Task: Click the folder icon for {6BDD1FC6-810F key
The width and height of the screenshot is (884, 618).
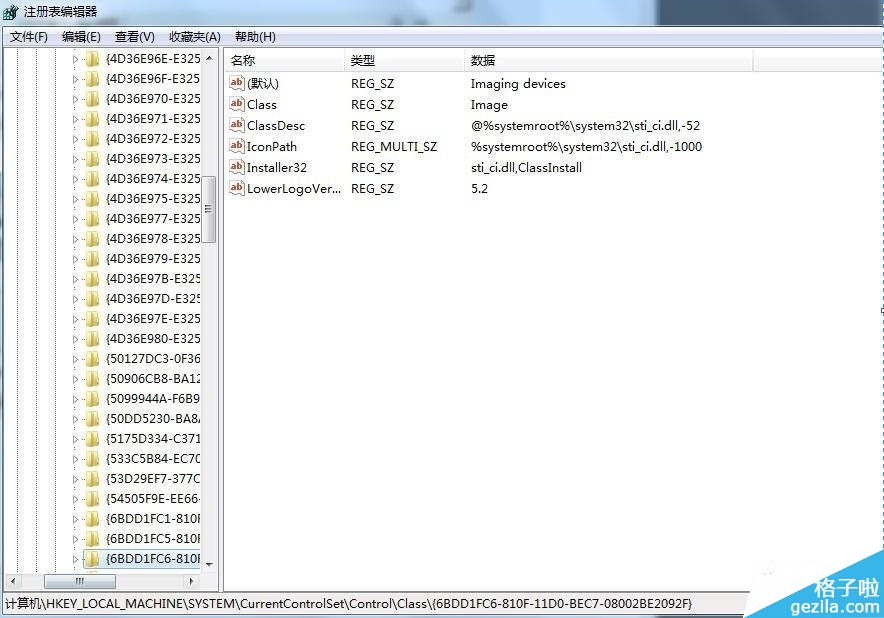Action: (92, 559)
